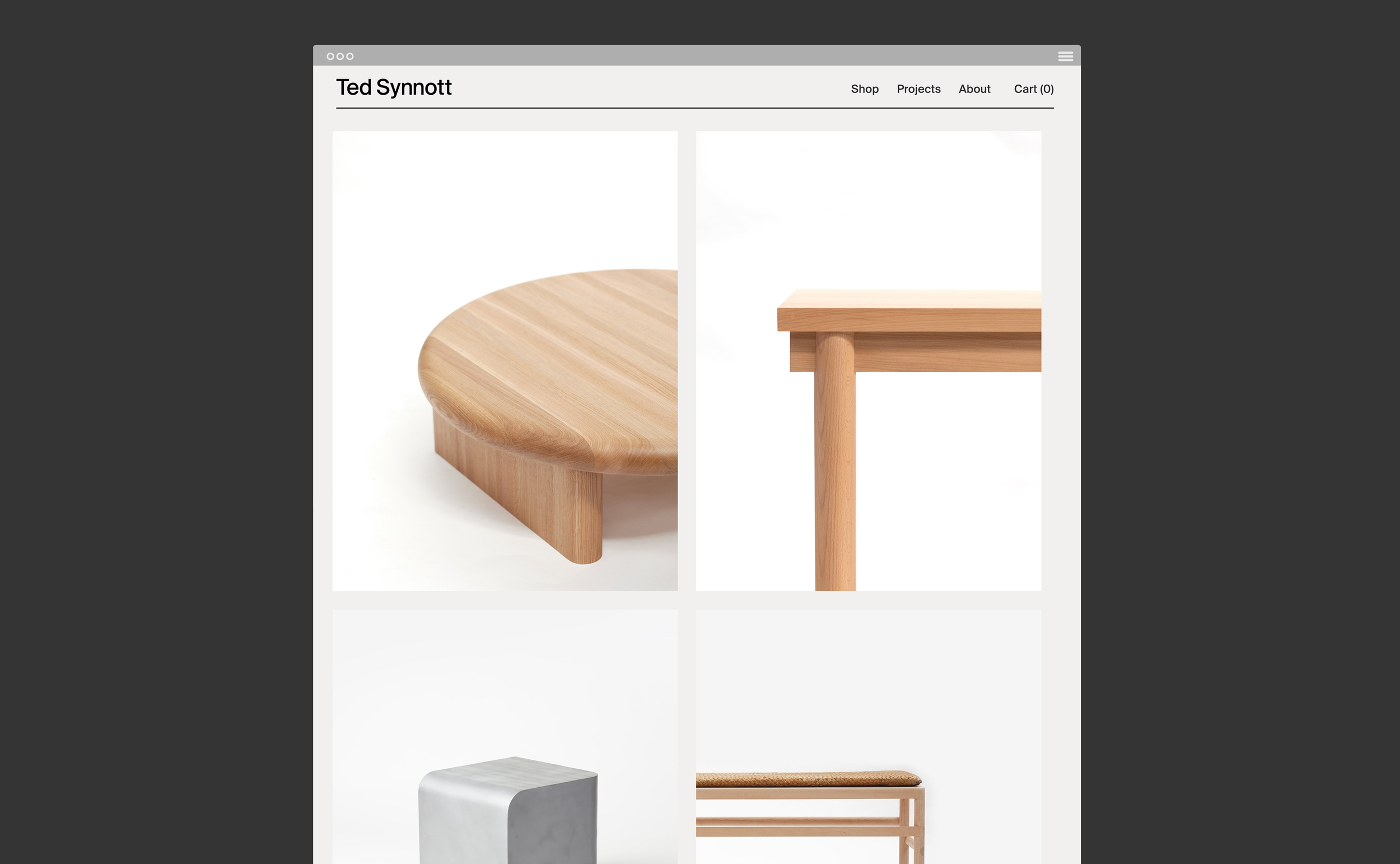View the Cart (0) link

(1033, 89)
